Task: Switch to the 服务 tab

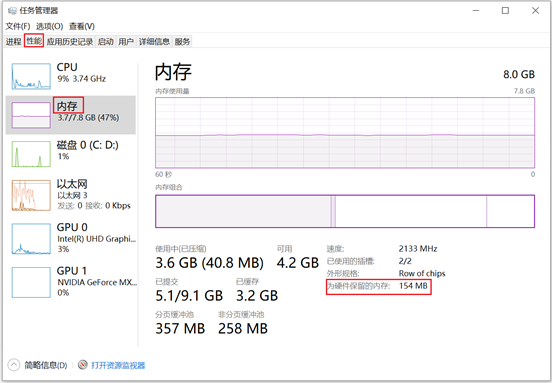Action: tap(182, 42)
